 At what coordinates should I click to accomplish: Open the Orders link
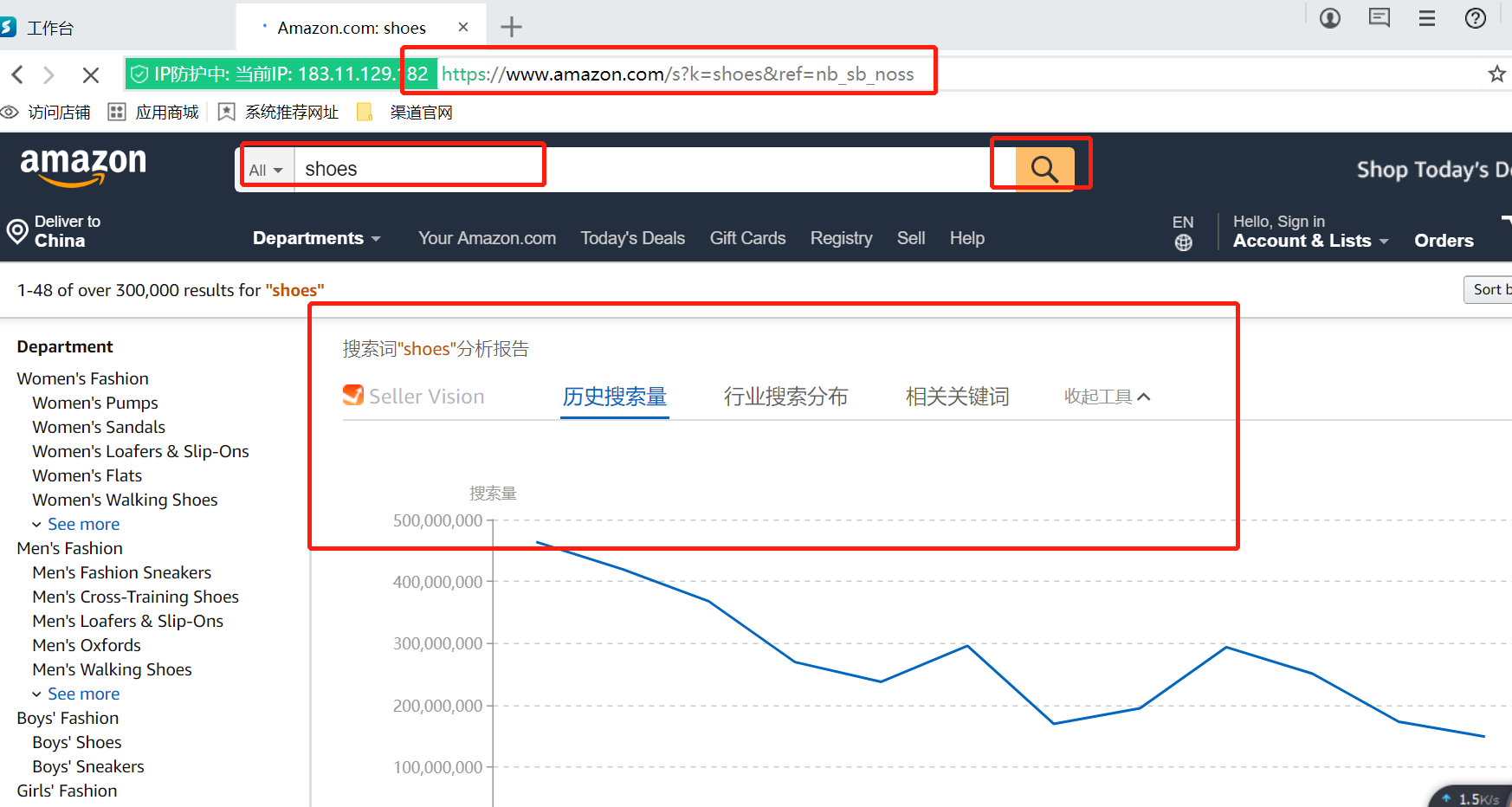[x=1444, y=241]
